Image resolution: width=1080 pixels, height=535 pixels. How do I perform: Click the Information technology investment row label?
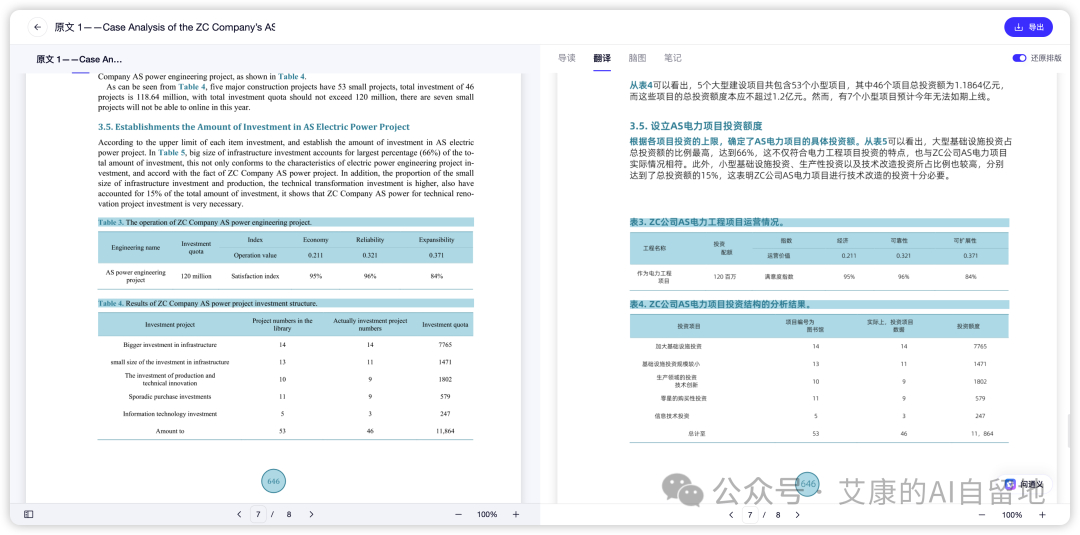(170, 414)
